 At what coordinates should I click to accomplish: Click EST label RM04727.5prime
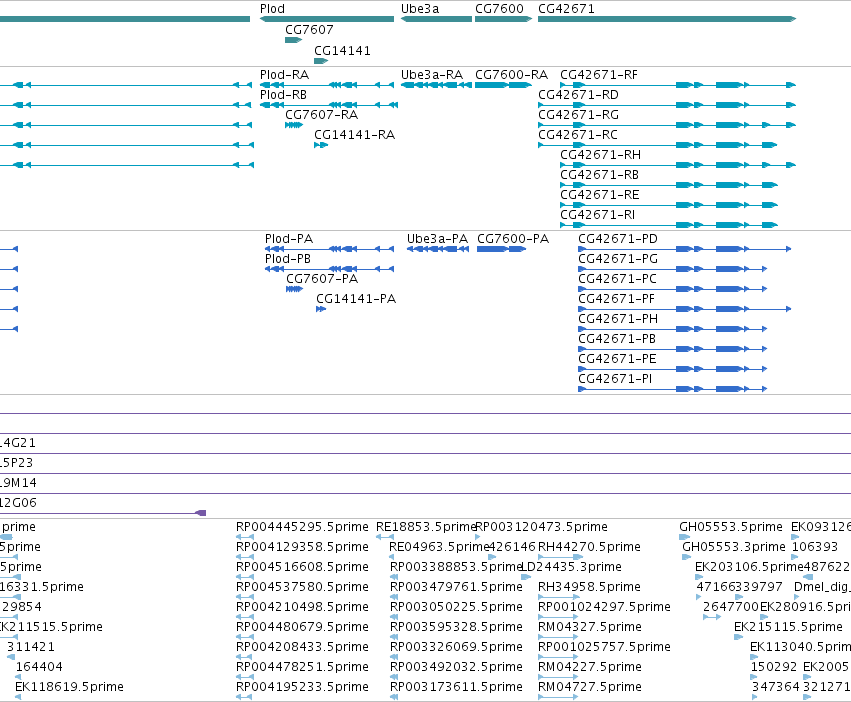(x=589, y=687)
